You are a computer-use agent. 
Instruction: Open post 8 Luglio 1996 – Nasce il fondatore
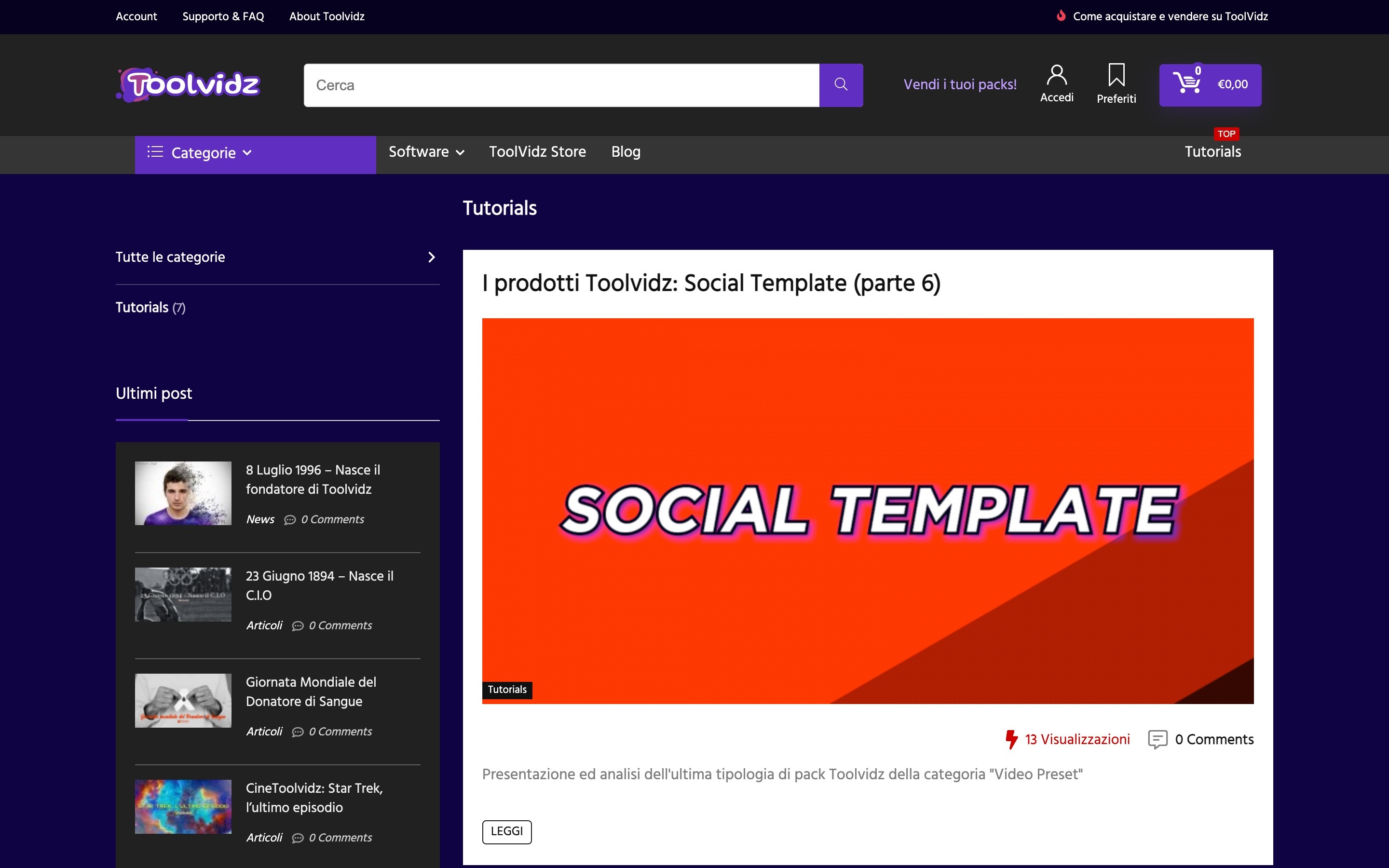pos(313,479)
